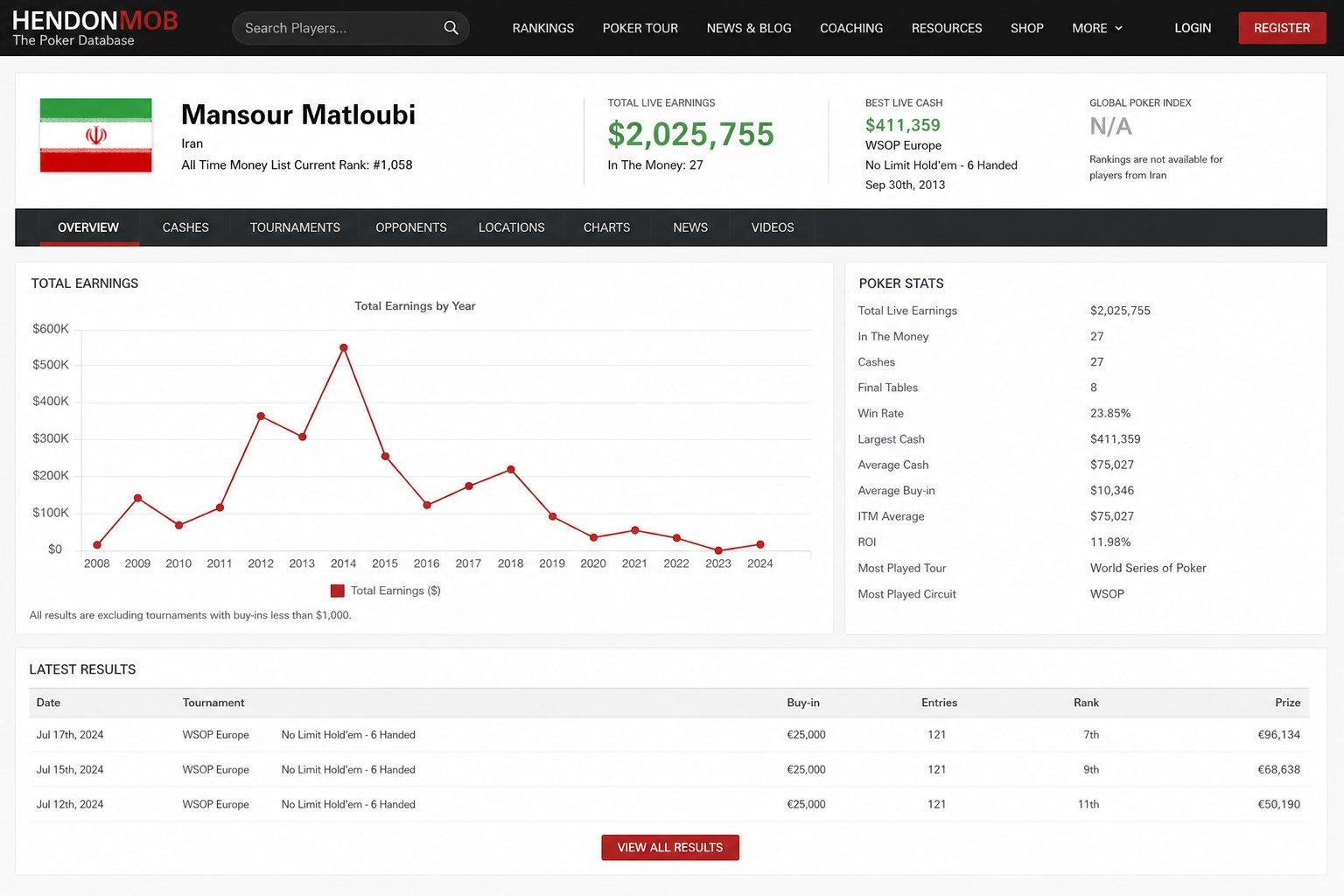The image size is (1344, 896).
Task: Switch to the CASHES tab
Action: (x=185, y=227)
